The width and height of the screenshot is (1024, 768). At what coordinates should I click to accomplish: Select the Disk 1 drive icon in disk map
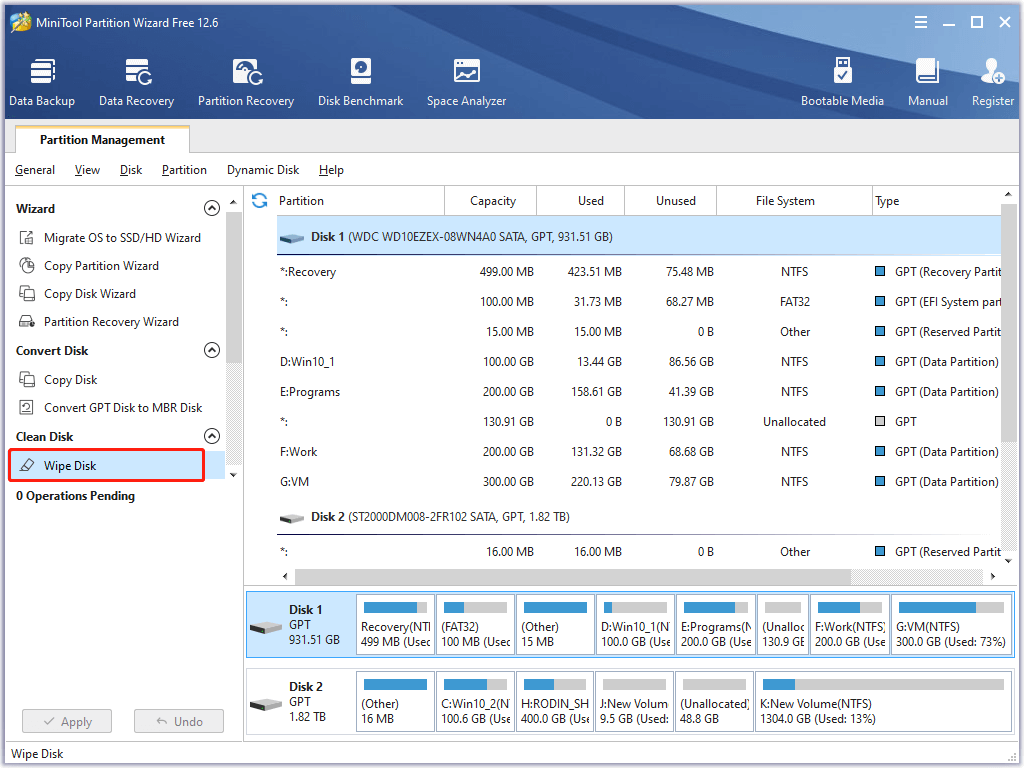click(266, 628)
